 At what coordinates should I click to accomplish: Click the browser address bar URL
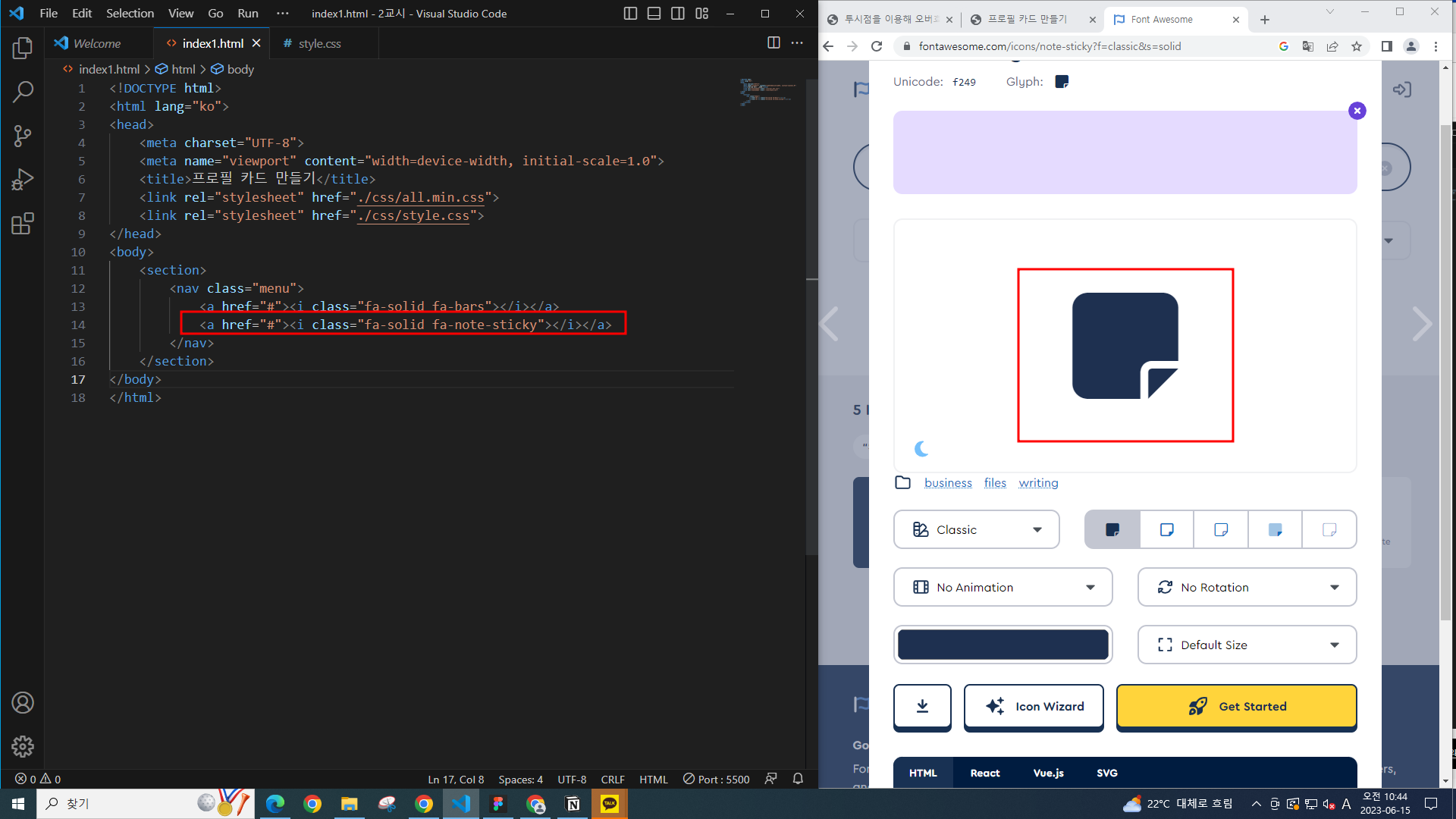coord(1050,46)
